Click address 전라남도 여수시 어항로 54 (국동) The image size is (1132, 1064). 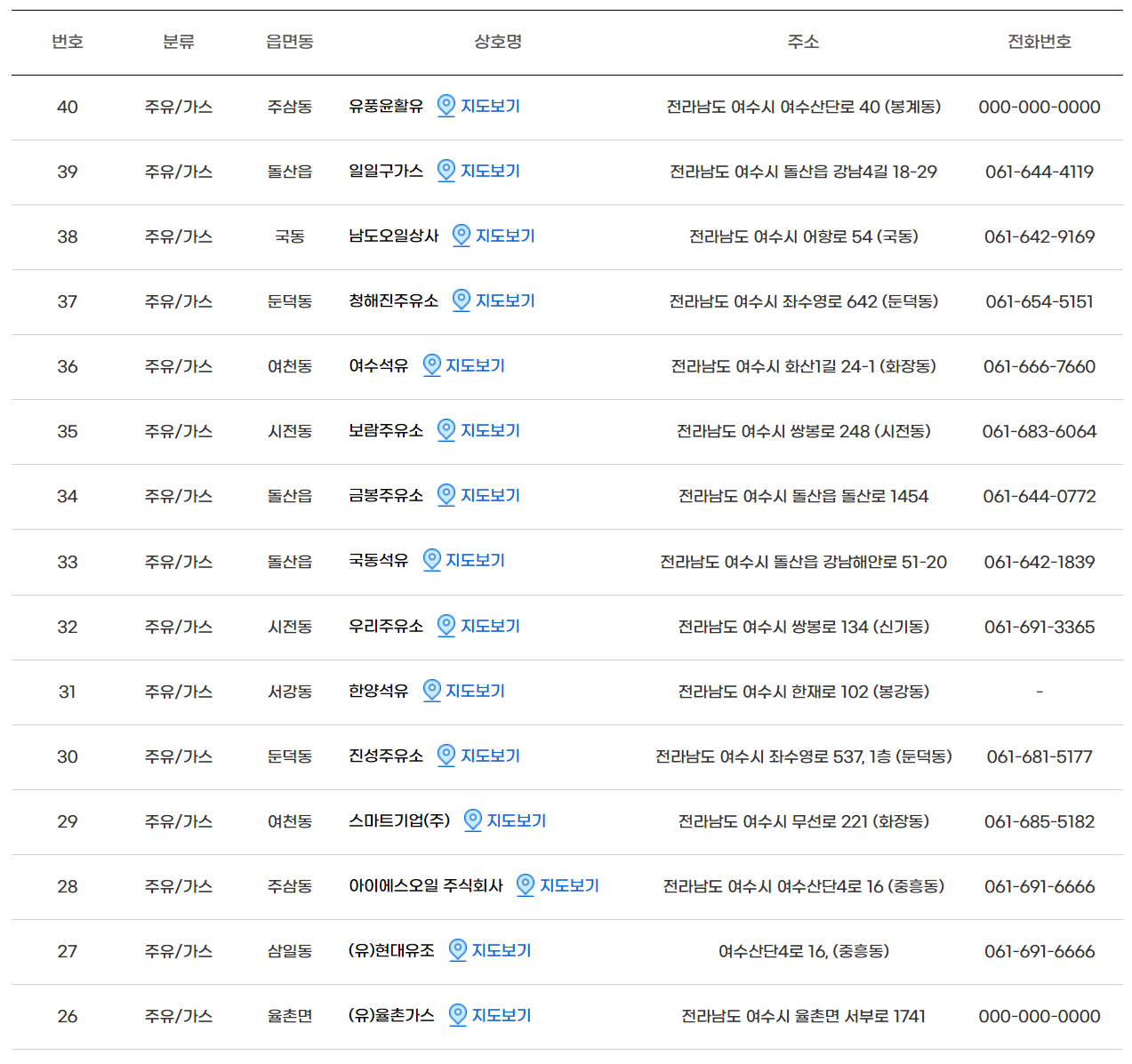tap(804, 236)
